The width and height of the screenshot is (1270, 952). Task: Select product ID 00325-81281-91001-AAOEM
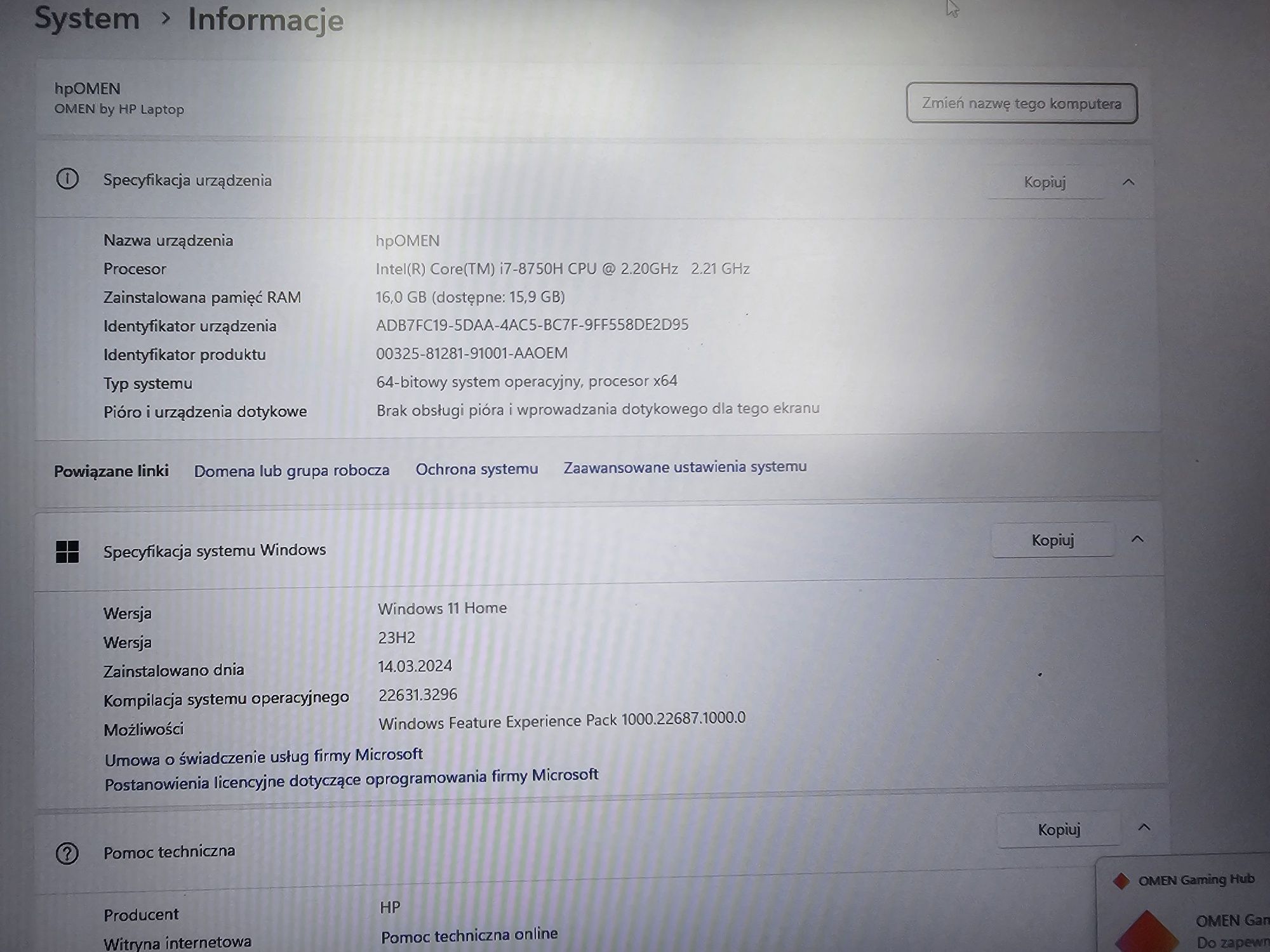coord(472,353)
